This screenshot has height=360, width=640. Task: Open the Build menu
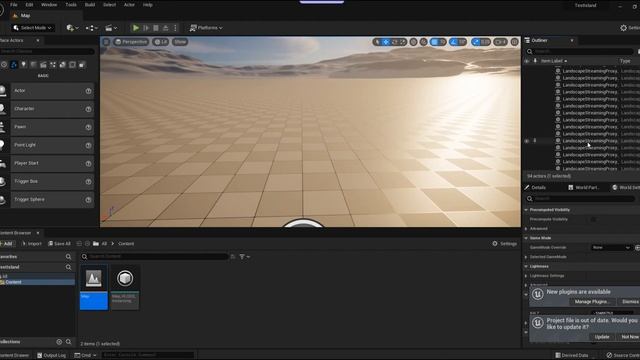90,5
